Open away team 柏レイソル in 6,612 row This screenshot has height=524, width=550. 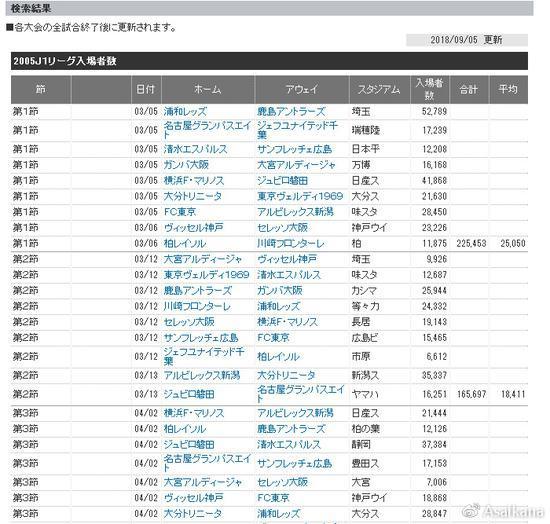tap(279, 357)
